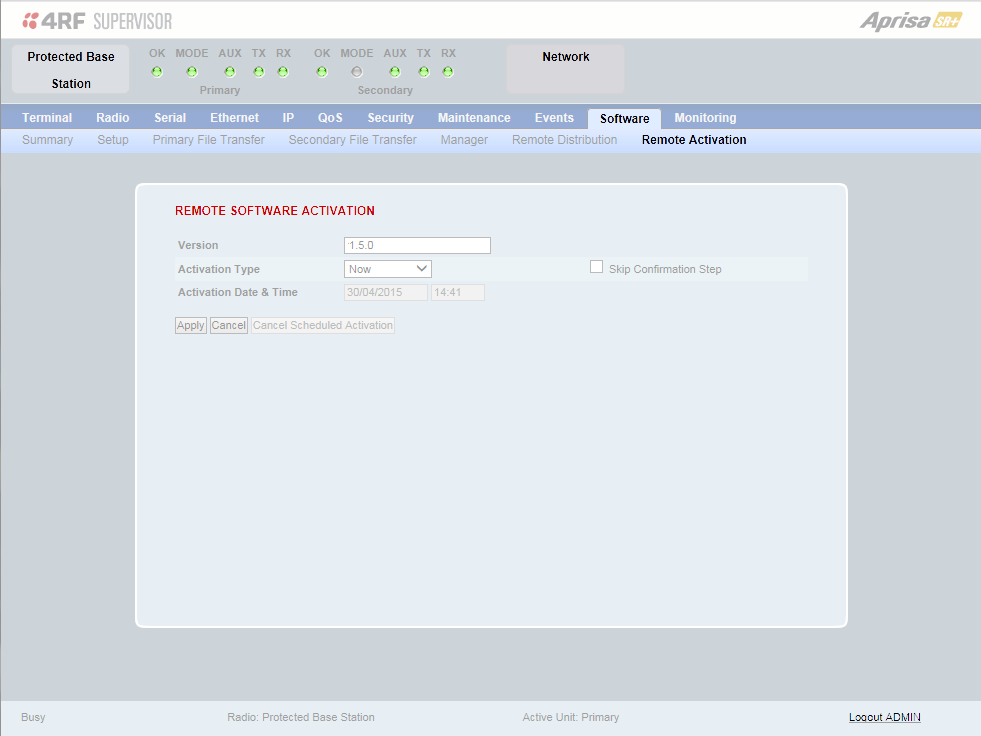The height and width of the screenshot is (736, 981).
Task: Go to the Monitoring tab
Action: pos(705,118)
